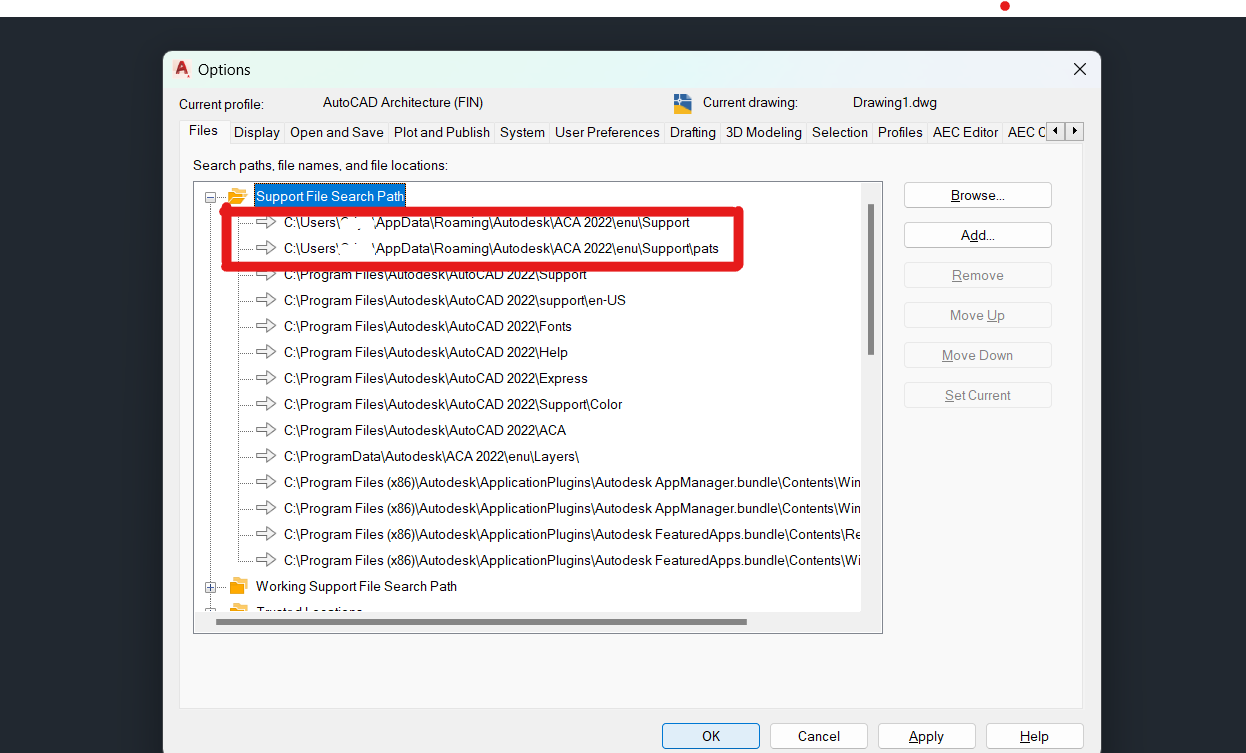This screenshot has height=753, width=1246.
Task: Open the Files tab
Action: click(203, 131)
